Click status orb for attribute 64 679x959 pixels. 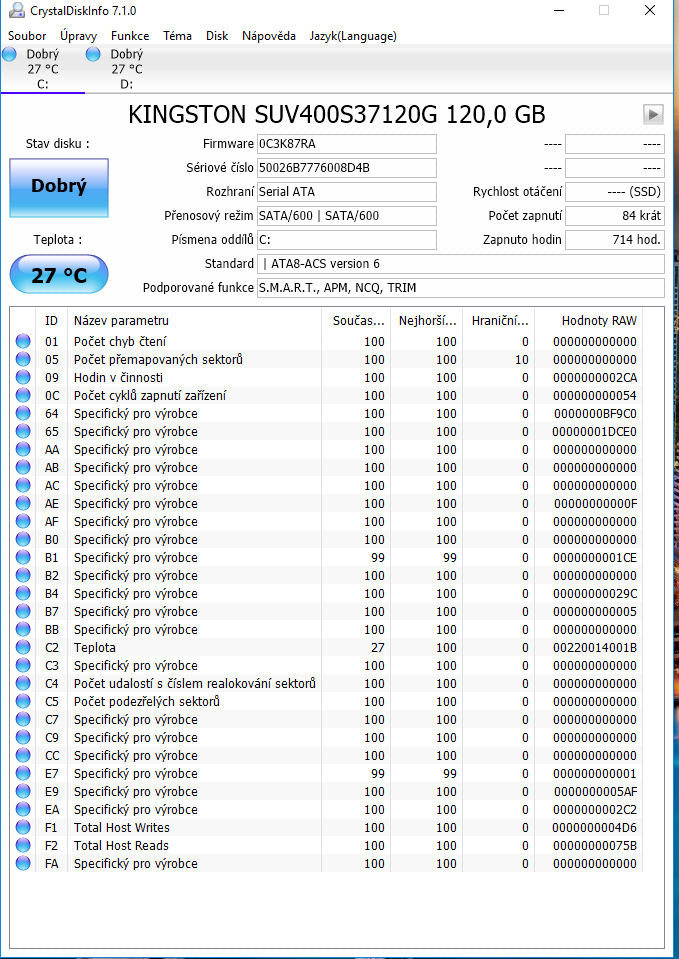point(23,413)
